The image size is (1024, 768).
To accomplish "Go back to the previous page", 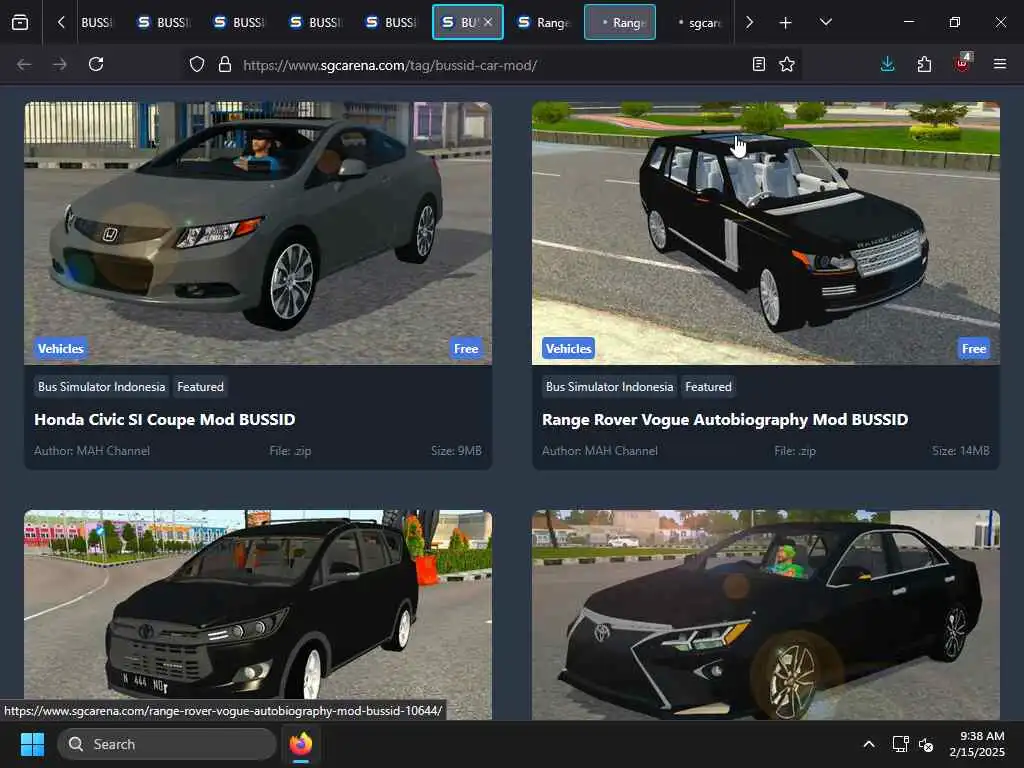I will [24, 64].
